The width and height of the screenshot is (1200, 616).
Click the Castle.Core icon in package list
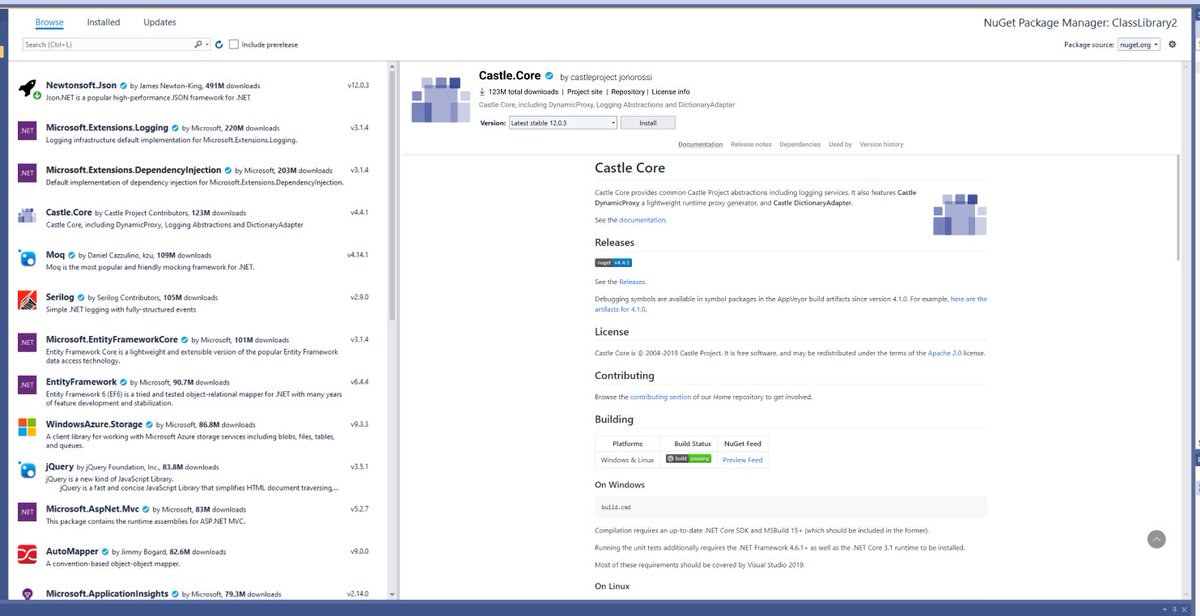point(28,217)
